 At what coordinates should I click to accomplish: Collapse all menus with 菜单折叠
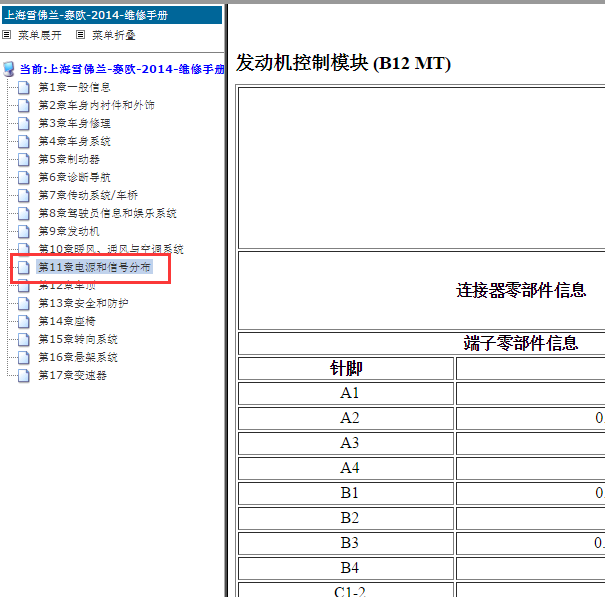(114, 35)
